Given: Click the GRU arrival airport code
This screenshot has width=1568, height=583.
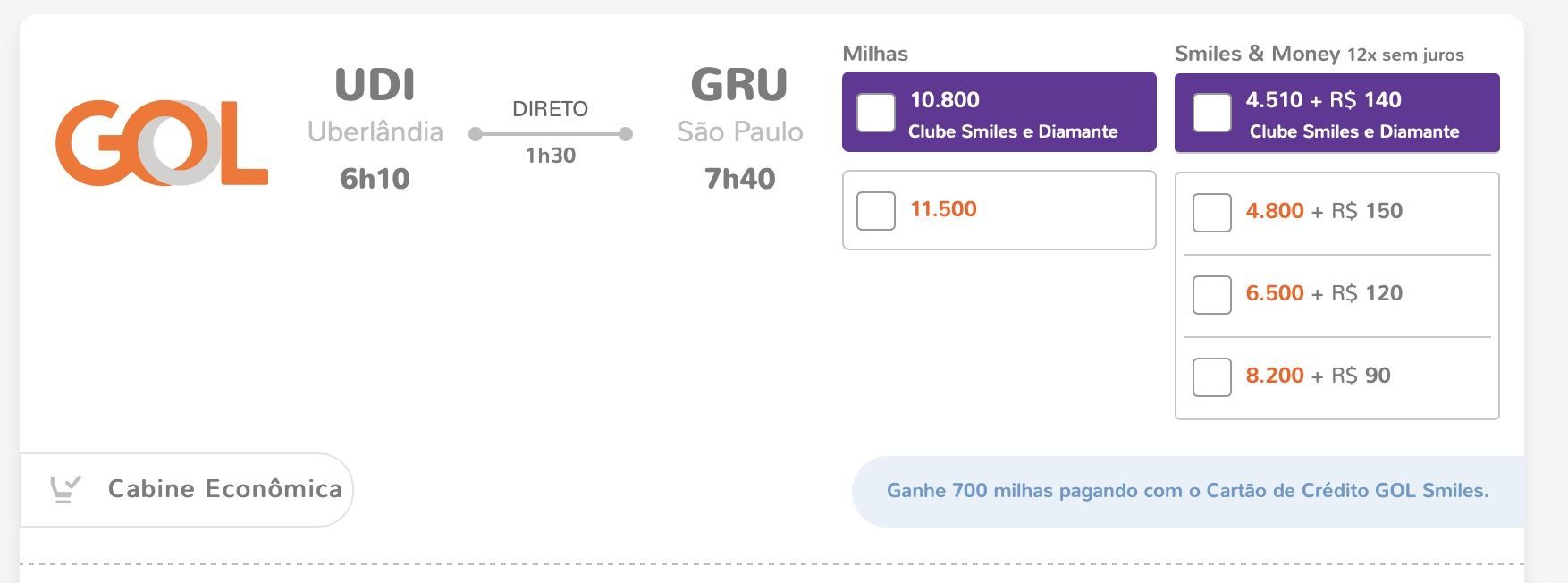Looking at the screenshot, I should pyautogui.click(x=739, y=86).
